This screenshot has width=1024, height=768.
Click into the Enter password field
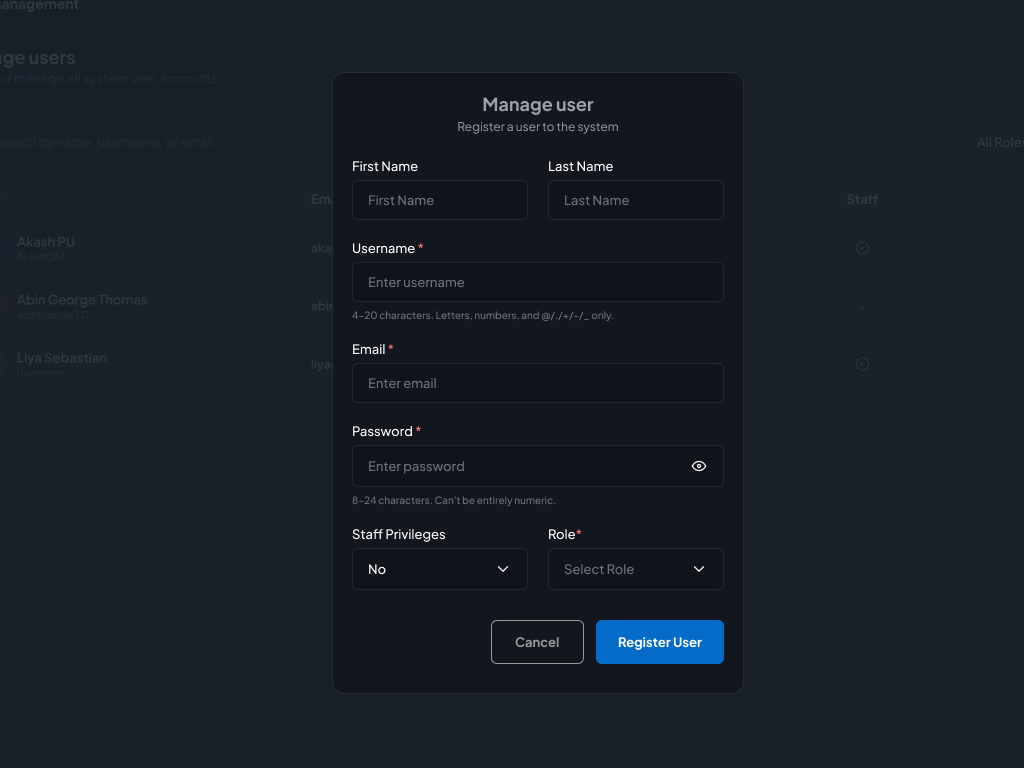(x=537, y=466)
